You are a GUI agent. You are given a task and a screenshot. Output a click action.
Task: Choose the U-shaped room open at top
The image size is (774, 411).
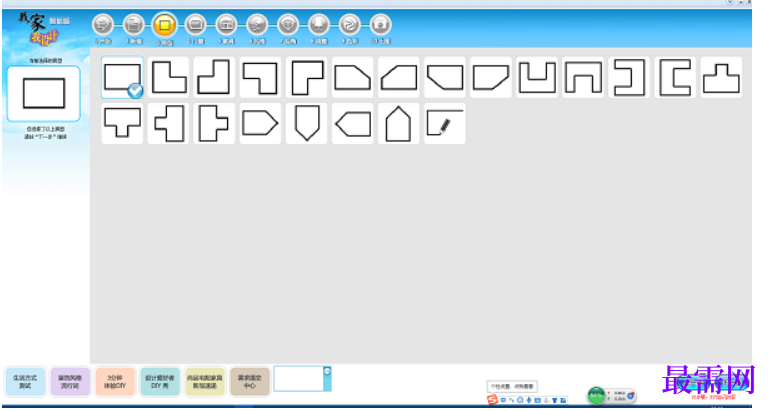(537, 77)
